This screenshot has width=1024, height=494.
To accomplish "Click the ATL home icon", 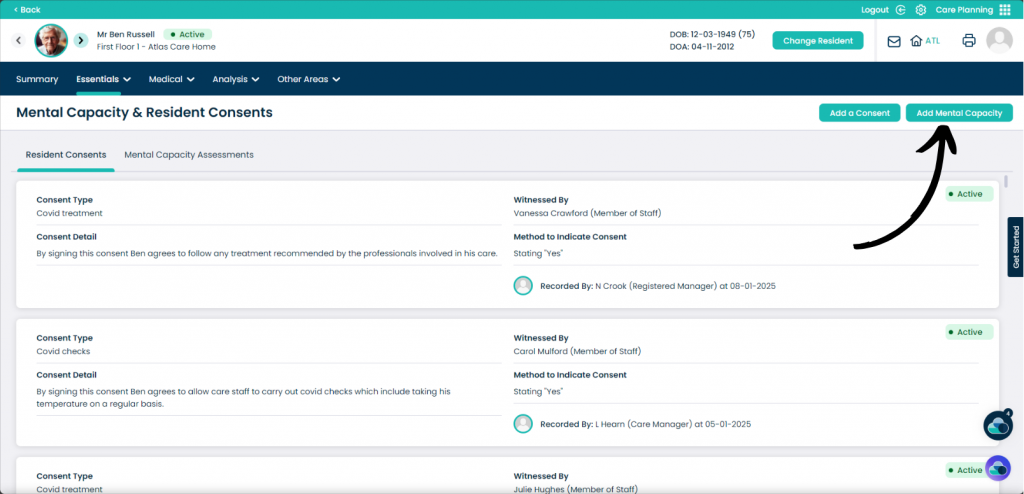I will (916, 41).
